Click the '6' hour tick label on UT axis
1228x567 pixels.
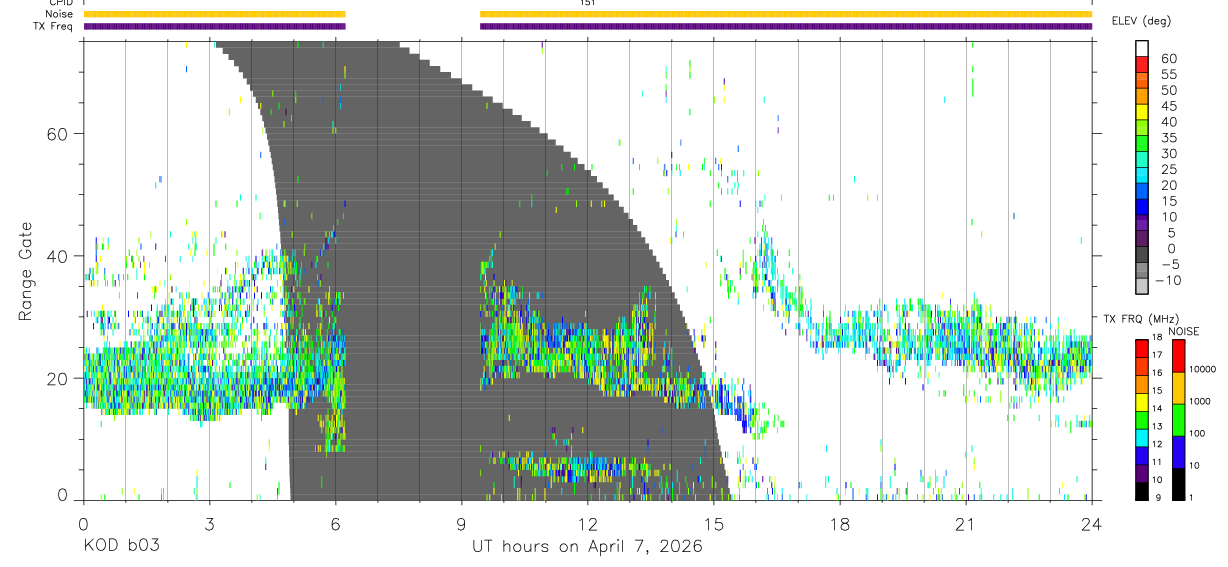pos(335,523)
